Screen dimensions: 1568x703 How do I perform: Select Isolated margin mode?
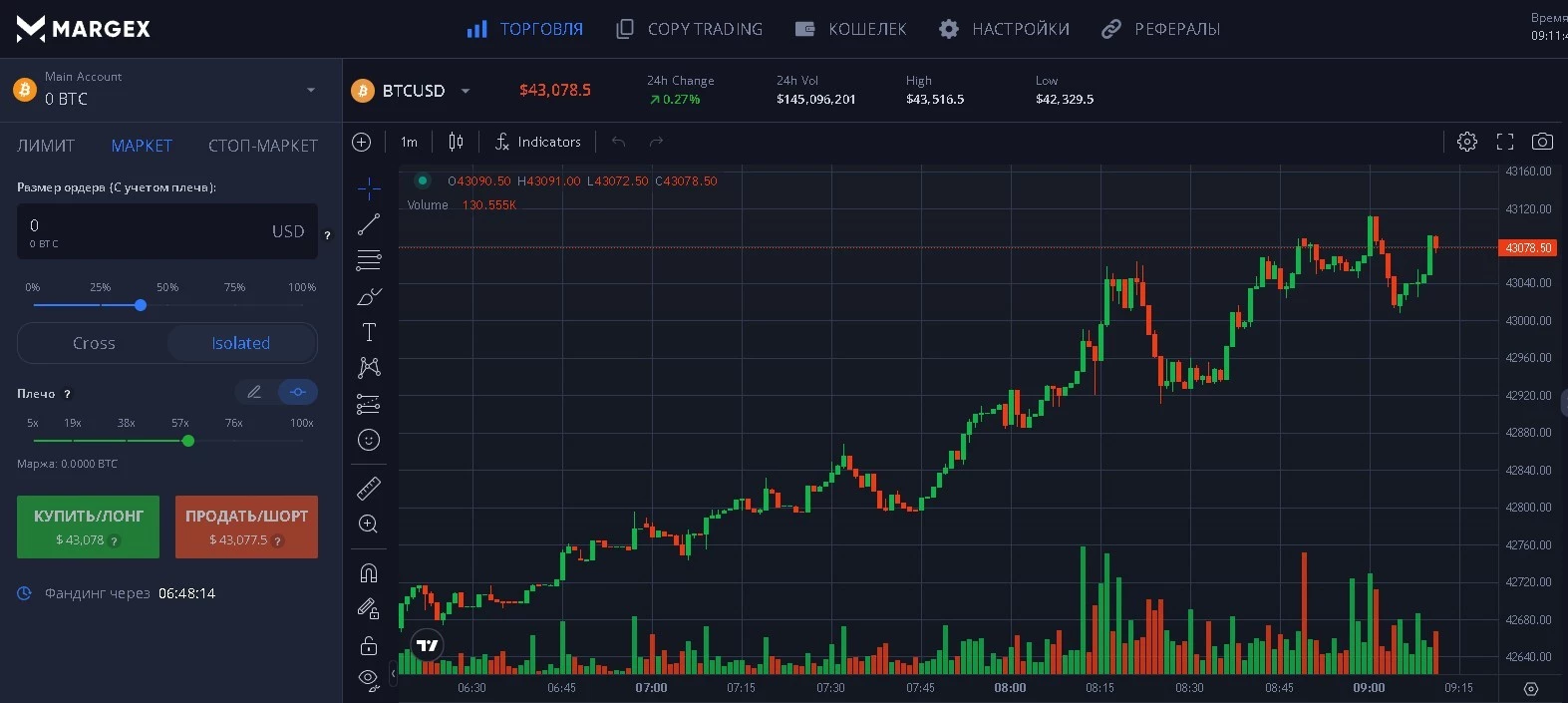click(241, 343)
